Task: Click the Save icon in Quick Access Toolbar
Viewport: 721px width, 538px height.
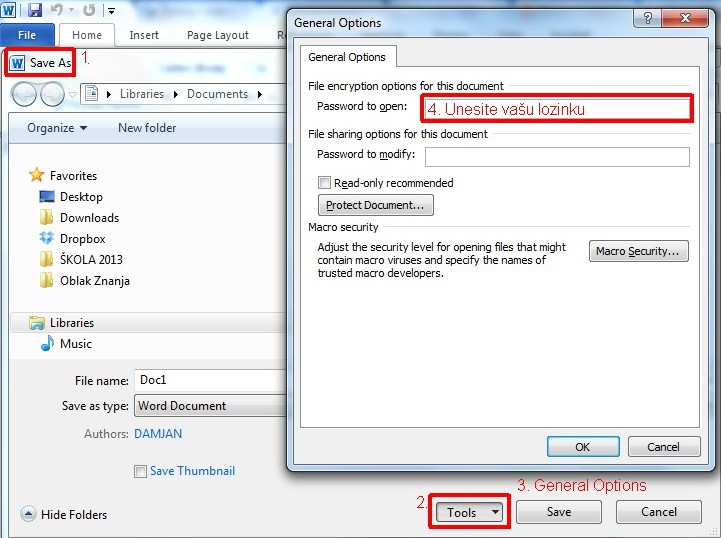Action: coord(35,10)
